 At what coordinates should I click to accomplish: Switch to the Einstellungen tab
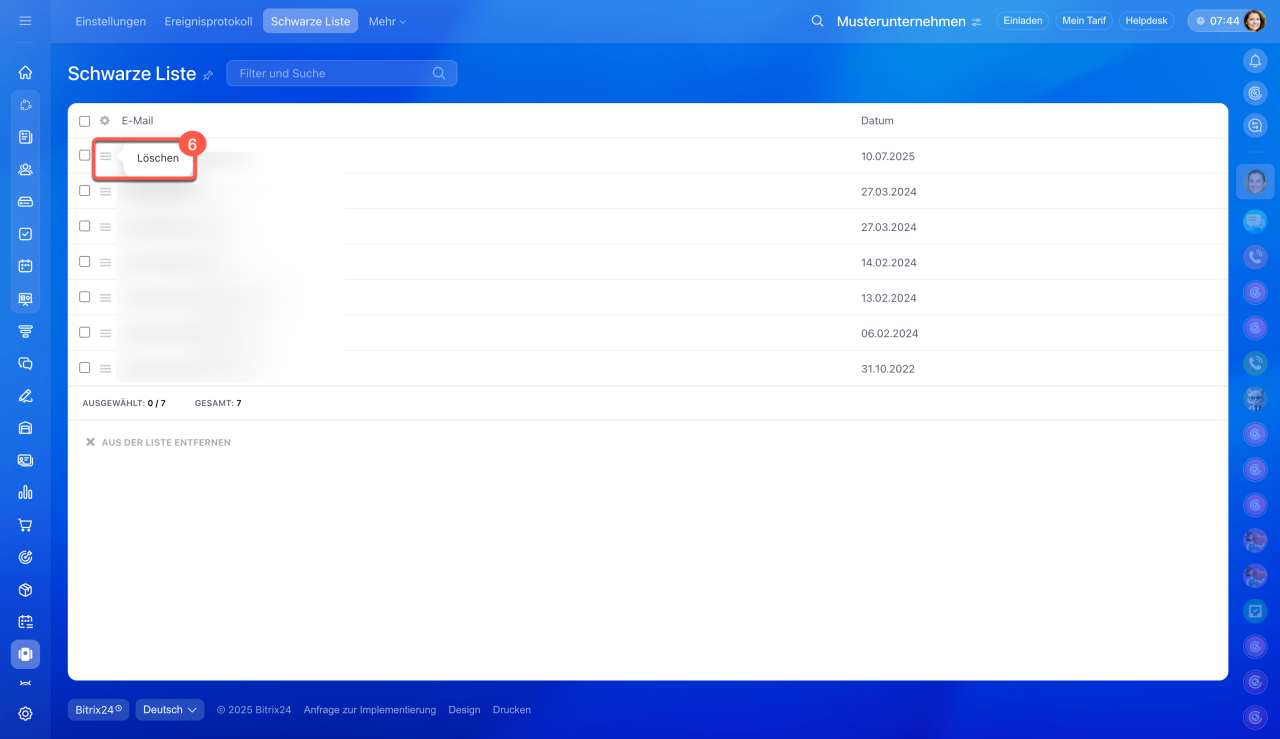(111, 21)
